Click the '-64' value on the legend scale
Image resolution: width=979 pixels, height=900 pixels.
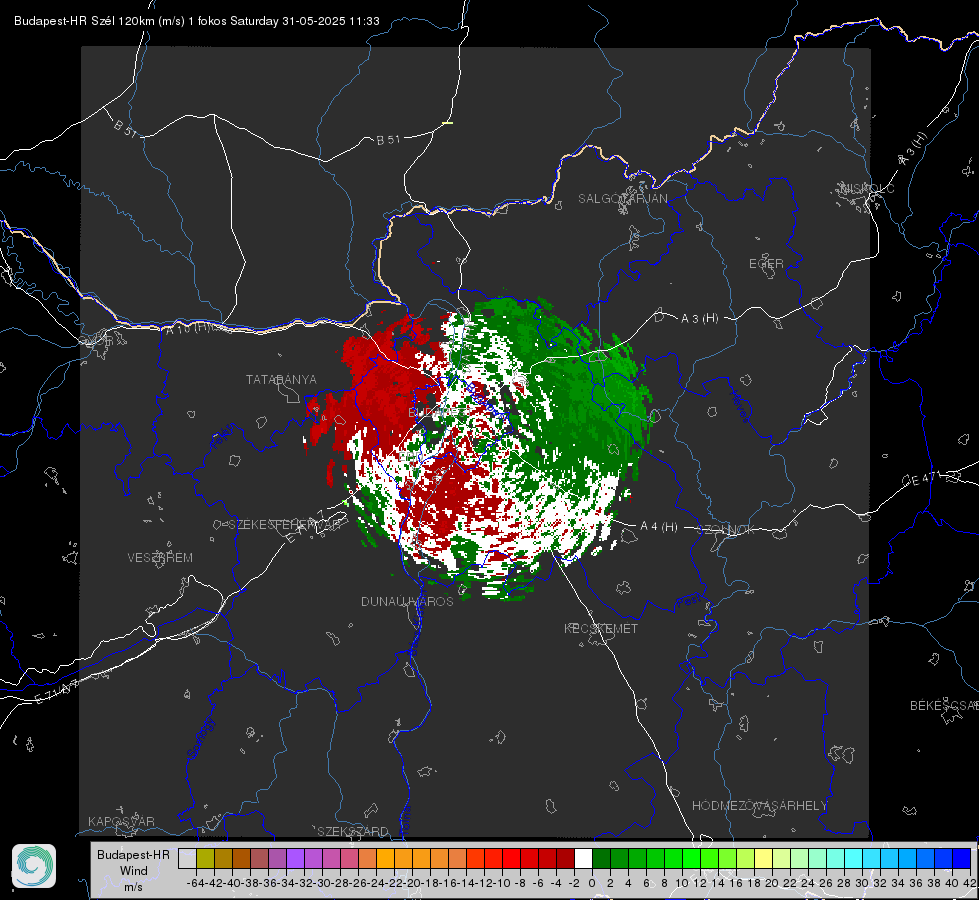196,883
